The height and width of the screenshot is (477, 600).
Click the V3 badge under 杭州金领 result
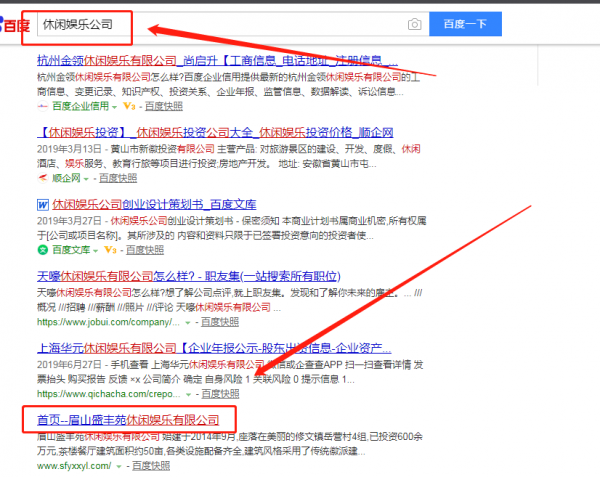tap(128, 104)
